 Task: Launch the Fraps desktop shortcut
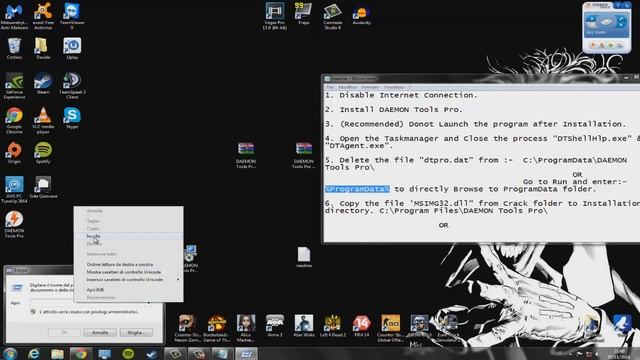click(x=304, y=14)
